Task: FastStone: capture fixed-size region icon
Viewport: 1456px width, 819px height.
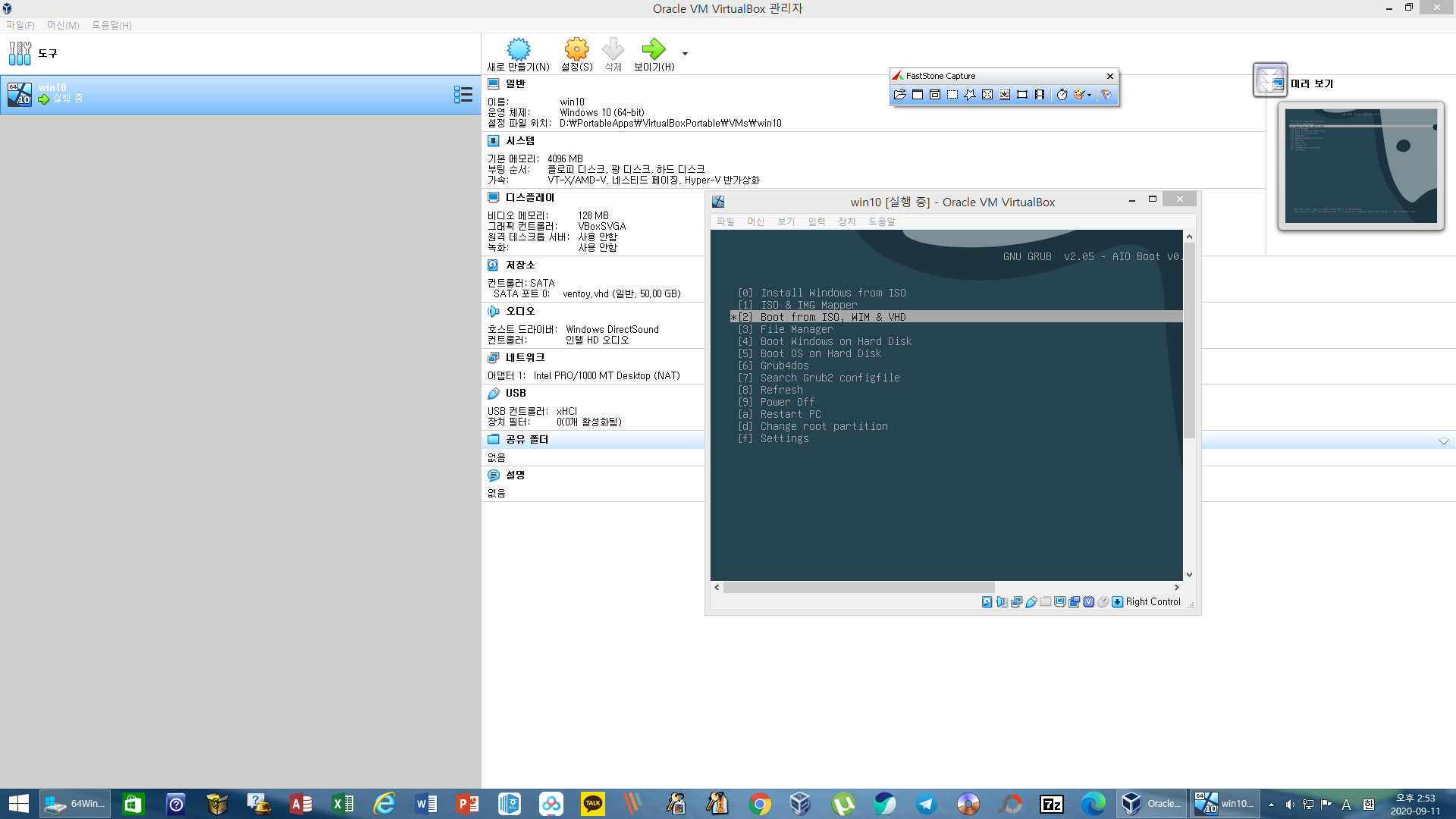Action: pyautogui.click(x=1022, y=95)
